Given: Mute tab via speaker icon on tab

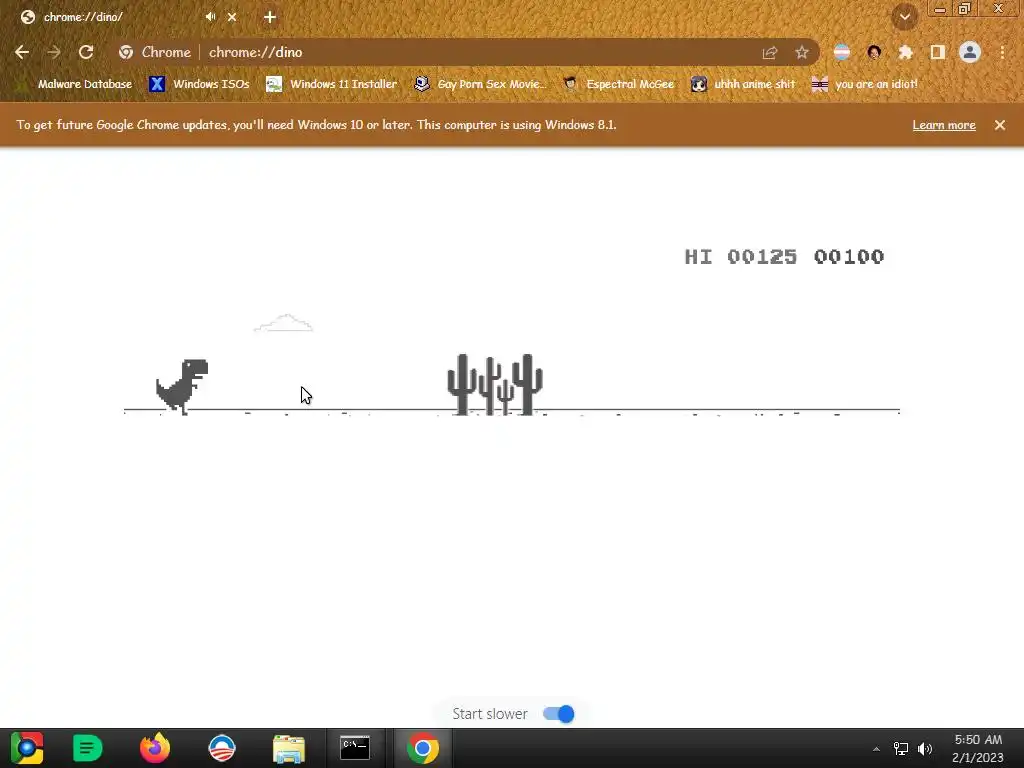Looking at the screenshot, I should pos(210,17).
